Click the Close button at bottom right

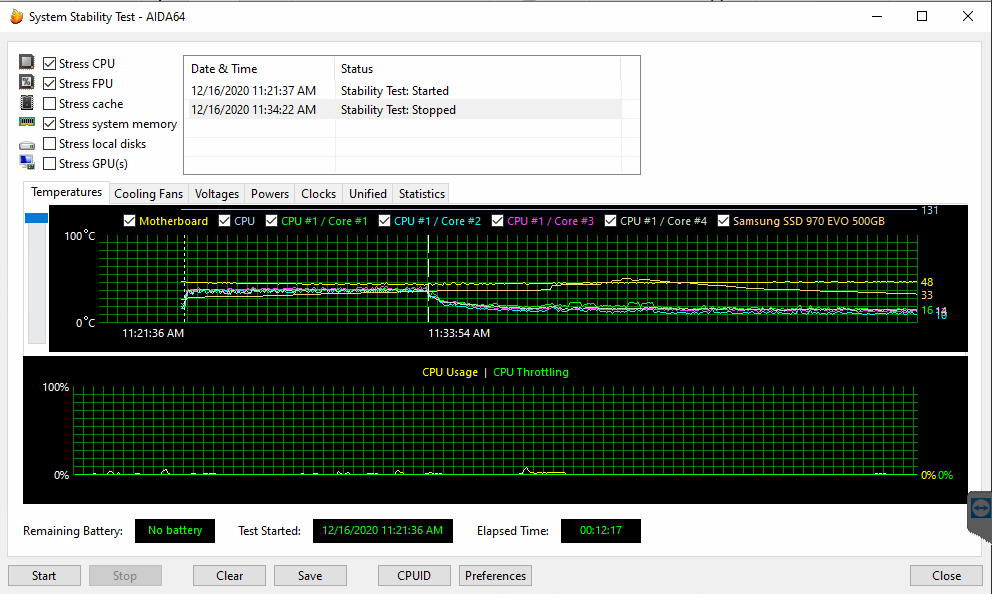click(x=946, y=576)
